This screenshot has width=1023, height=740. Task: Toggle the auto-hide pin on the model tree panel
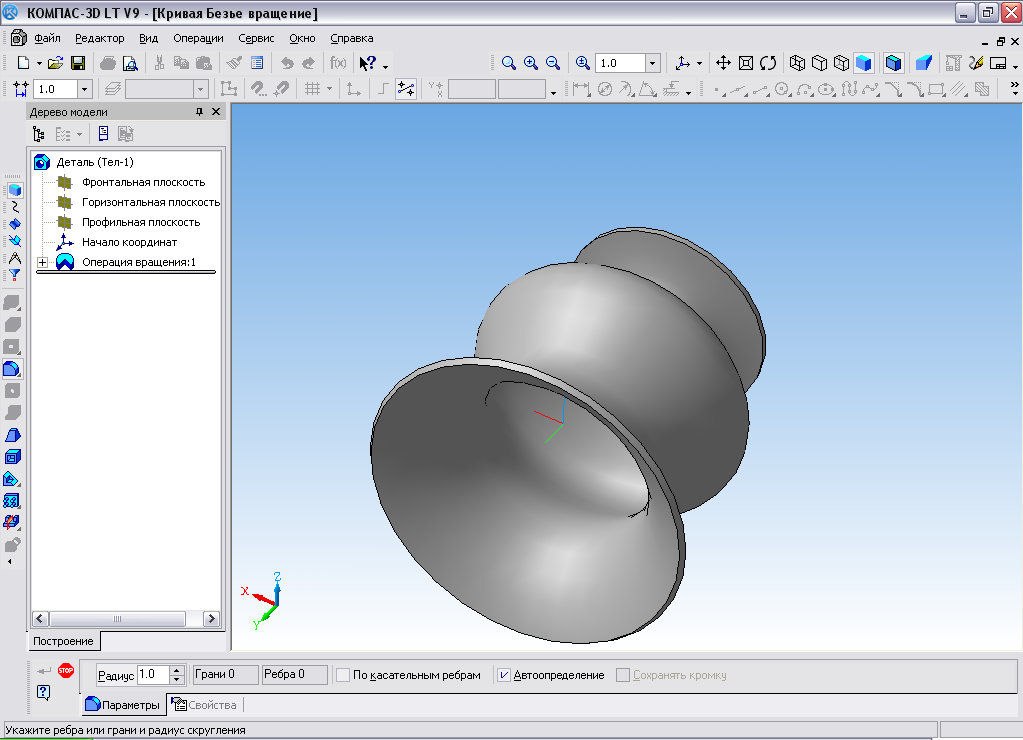tap(199, 112)
